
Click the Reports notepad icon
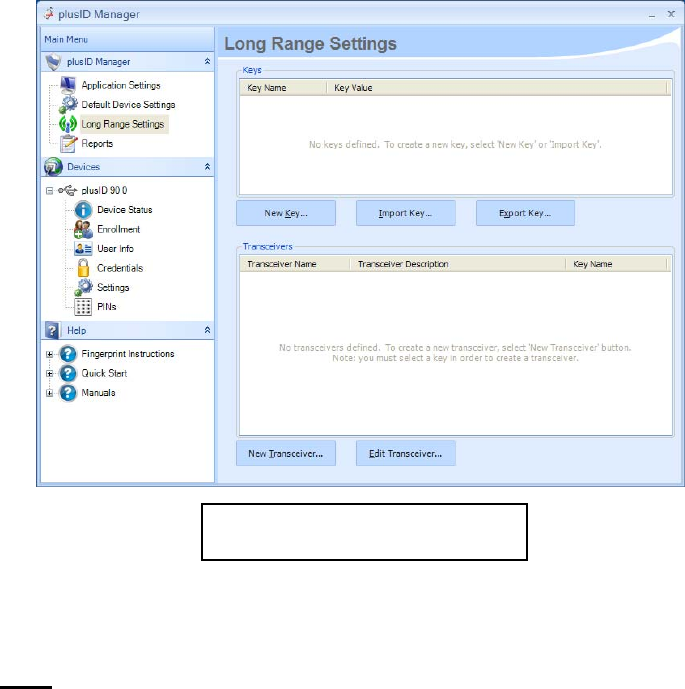[x=68, y=144]
